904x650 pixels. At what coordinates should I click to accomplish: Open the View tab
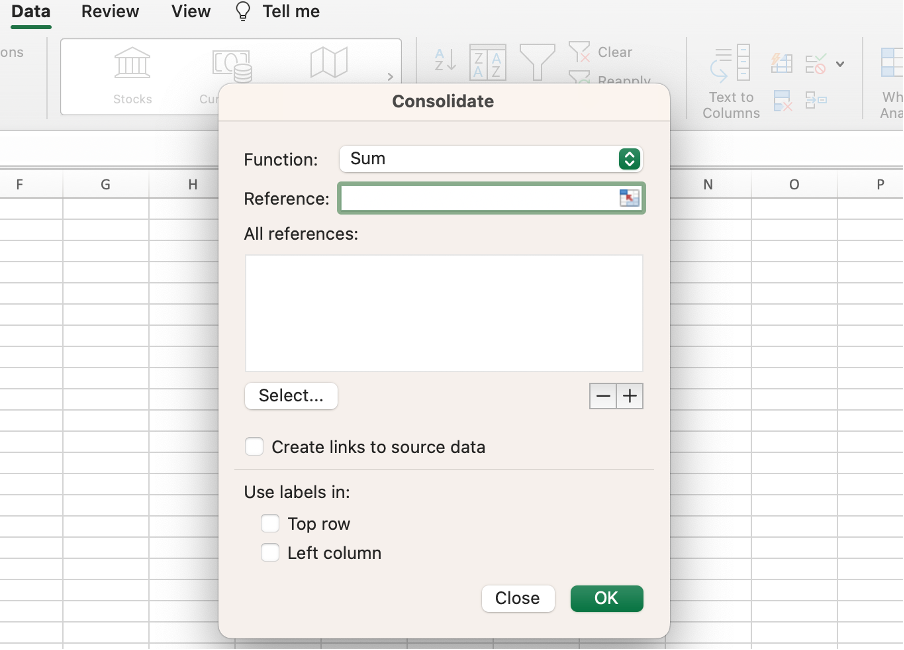(190, 12)
